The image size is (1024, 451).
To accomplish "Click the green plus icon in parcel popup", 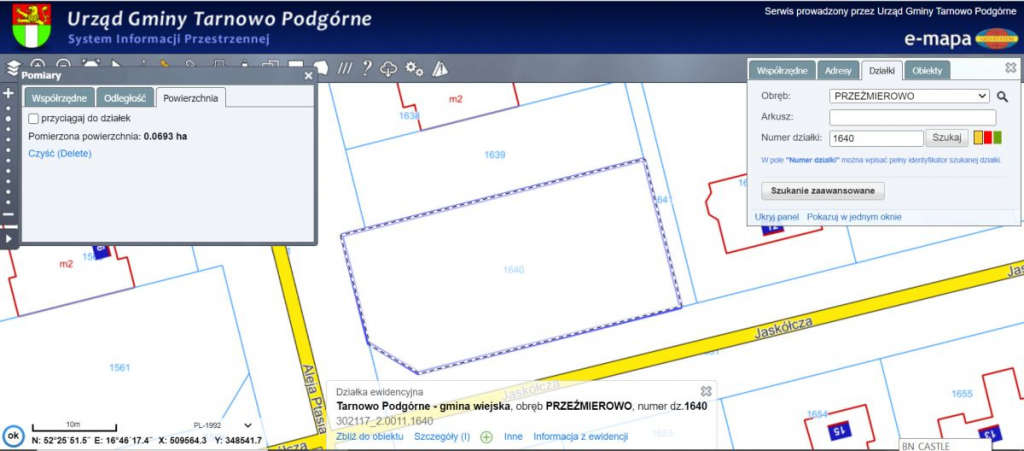I will [x=487, y=436].
